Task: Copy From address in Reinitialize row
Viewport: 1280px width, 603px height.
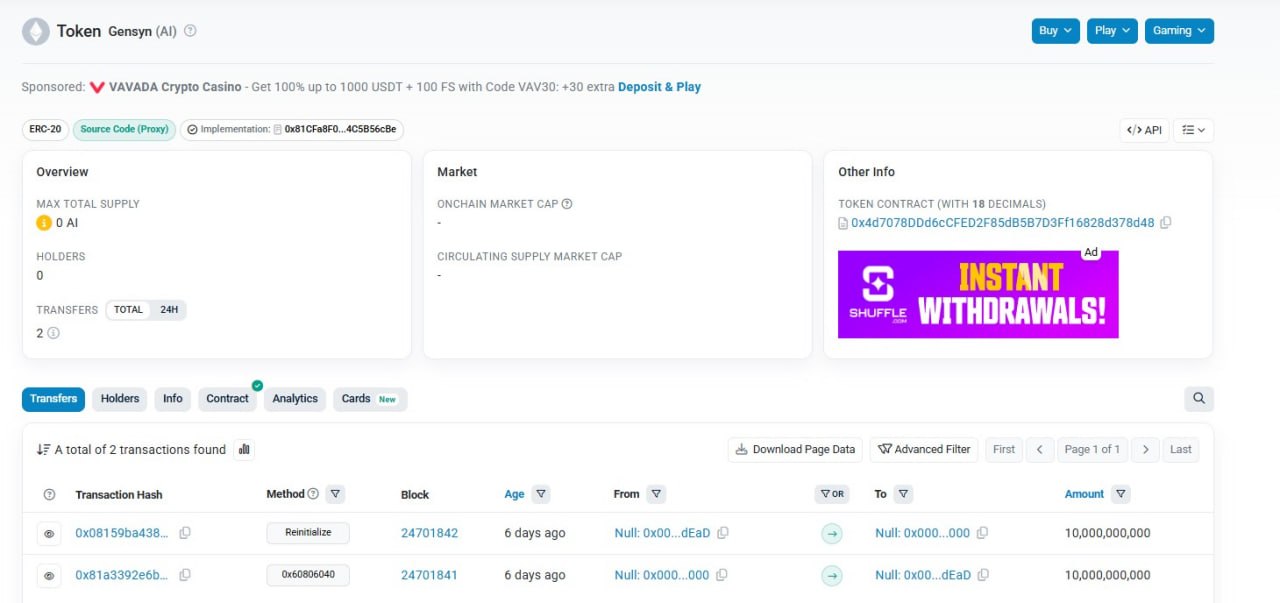Action: coord(723,533)
